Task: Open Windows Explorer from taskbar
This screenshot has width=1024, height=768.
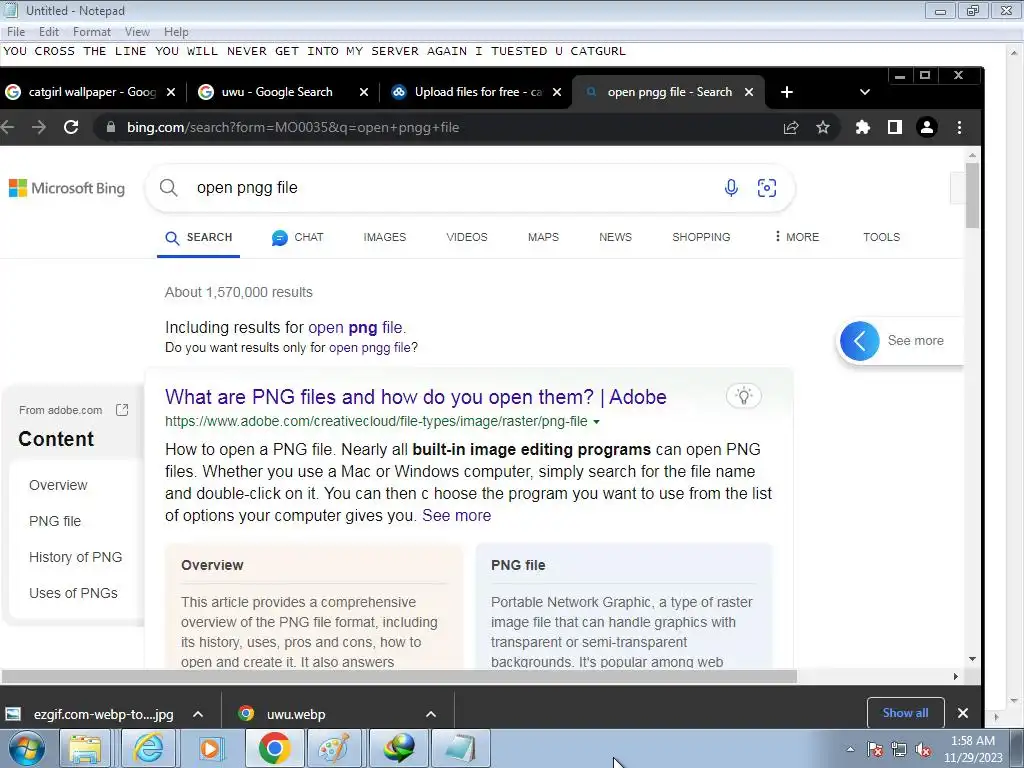Action: pyautogui.click(x=85, y=748)
